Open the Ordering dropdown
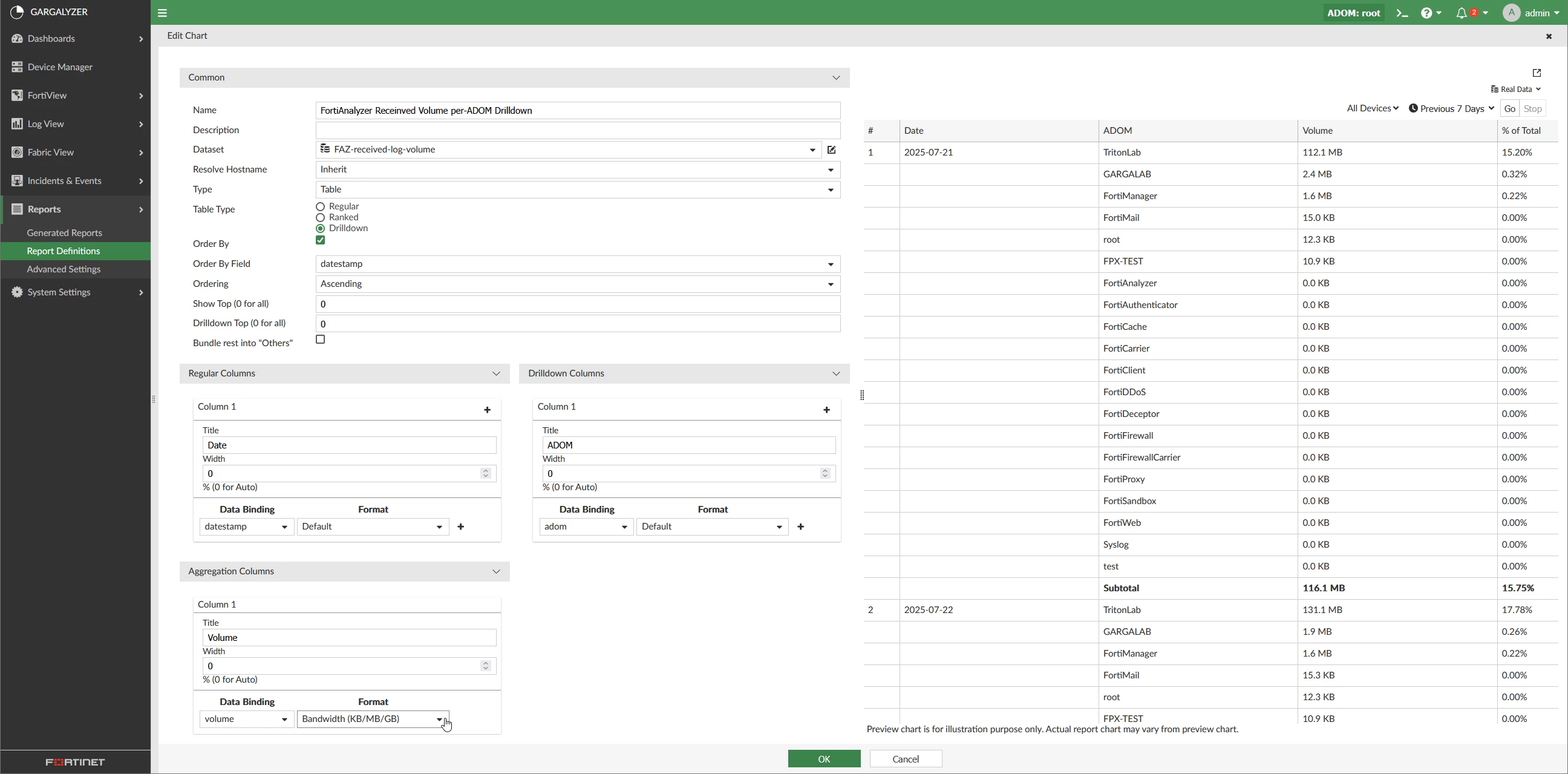 [x=578, y=284]
